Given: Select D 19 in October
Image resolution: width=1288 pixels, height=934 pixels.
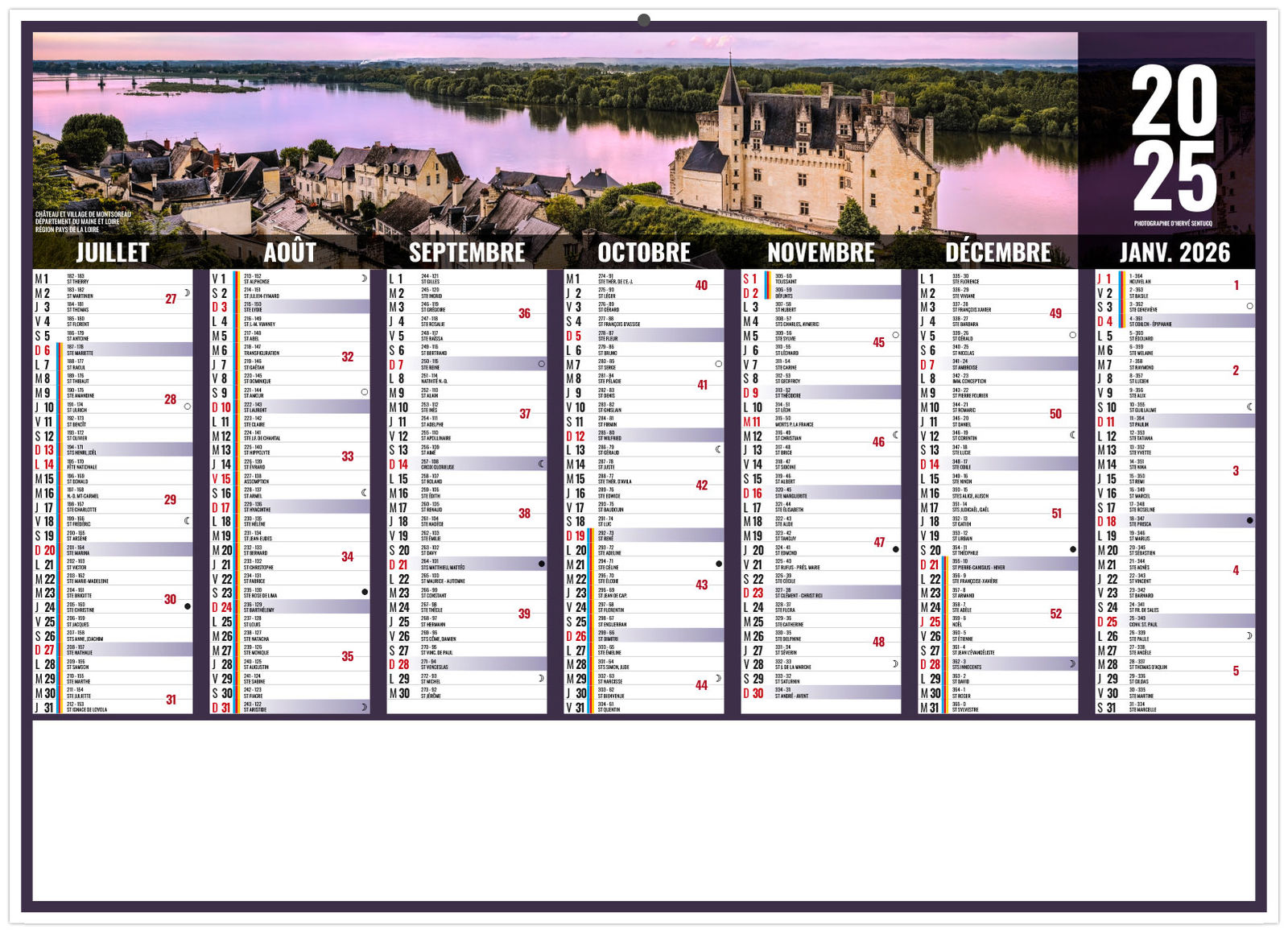Looking at the screenshot, I should coord(644,535).
